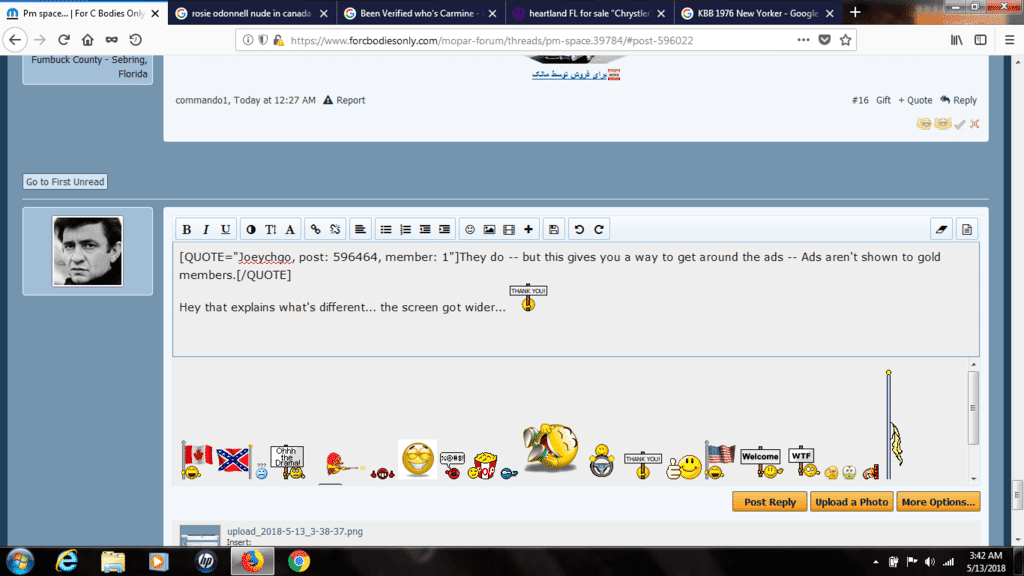Click the undo icon in editor
1024x576 pixels.
coord(580,229)
